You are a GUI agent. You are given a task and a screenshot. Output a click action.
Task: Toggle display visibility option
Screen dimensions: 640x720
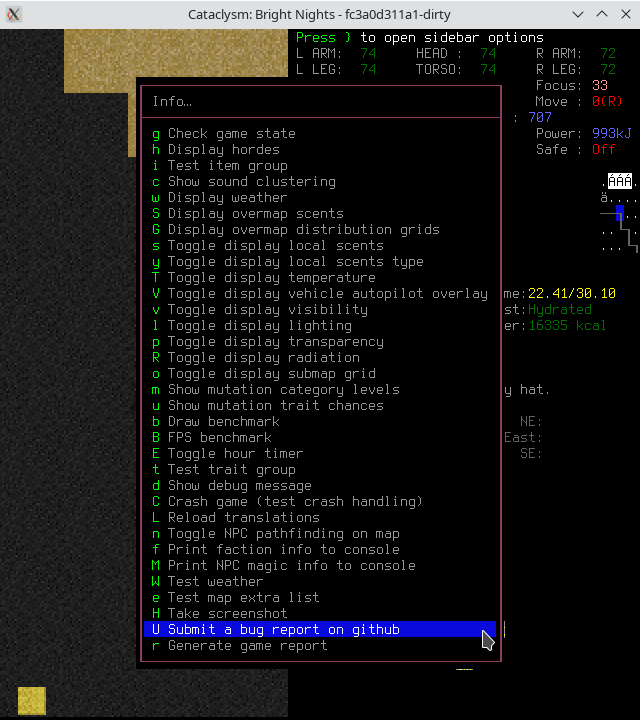[320, 310]
